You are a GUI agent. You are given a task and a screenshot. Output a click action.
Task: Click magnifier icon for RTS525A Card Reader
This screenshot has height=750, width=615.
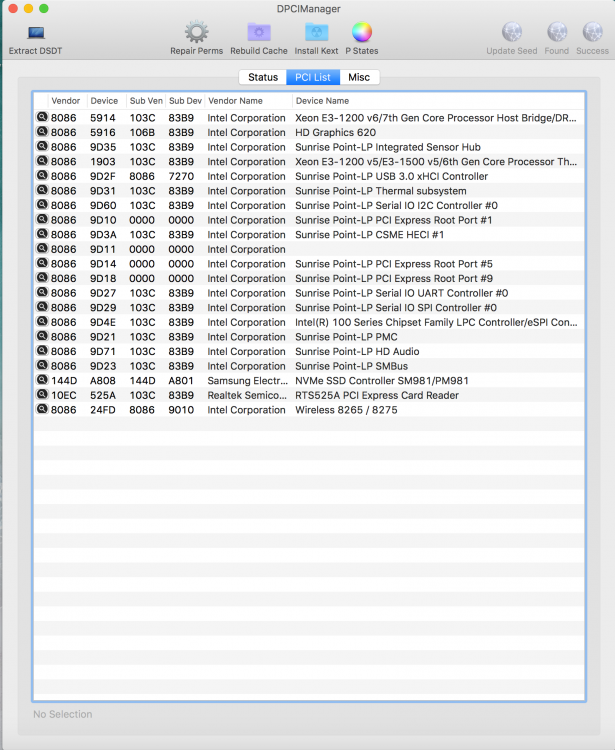tap(42, 394)
